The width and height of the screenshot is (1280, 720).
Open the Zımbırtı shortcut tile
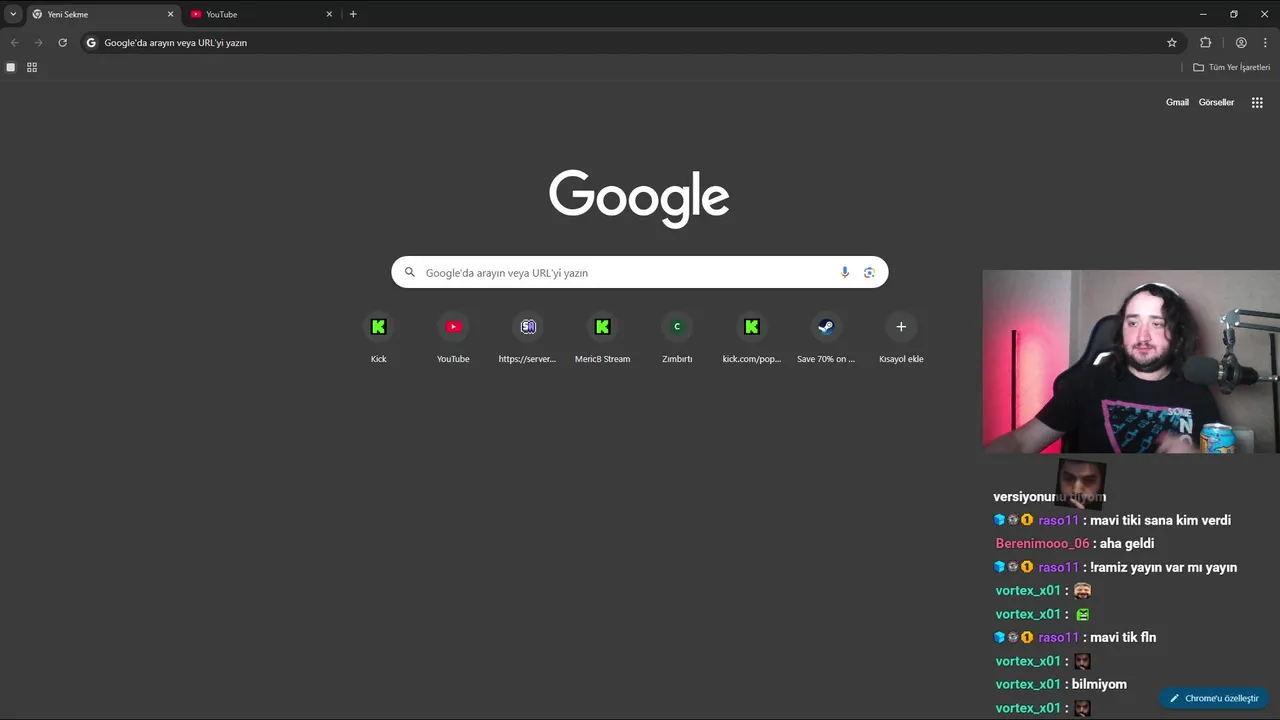[x=677, y=339]
